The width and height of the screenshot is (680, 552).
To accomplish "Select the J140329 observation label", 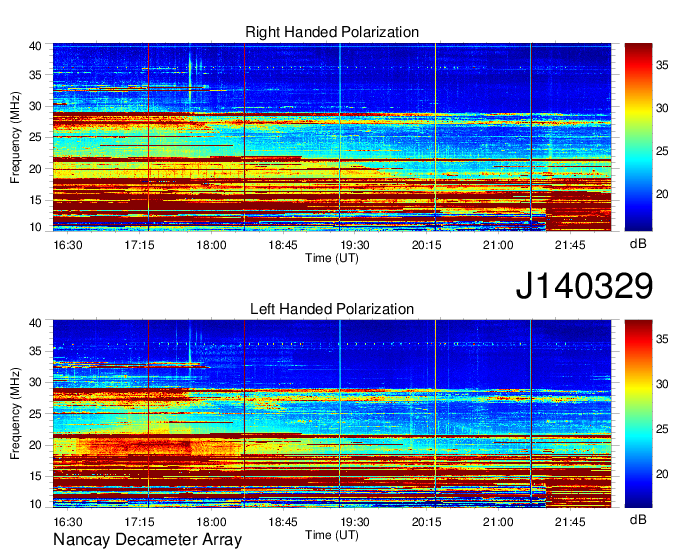I will tap(584, 286).
